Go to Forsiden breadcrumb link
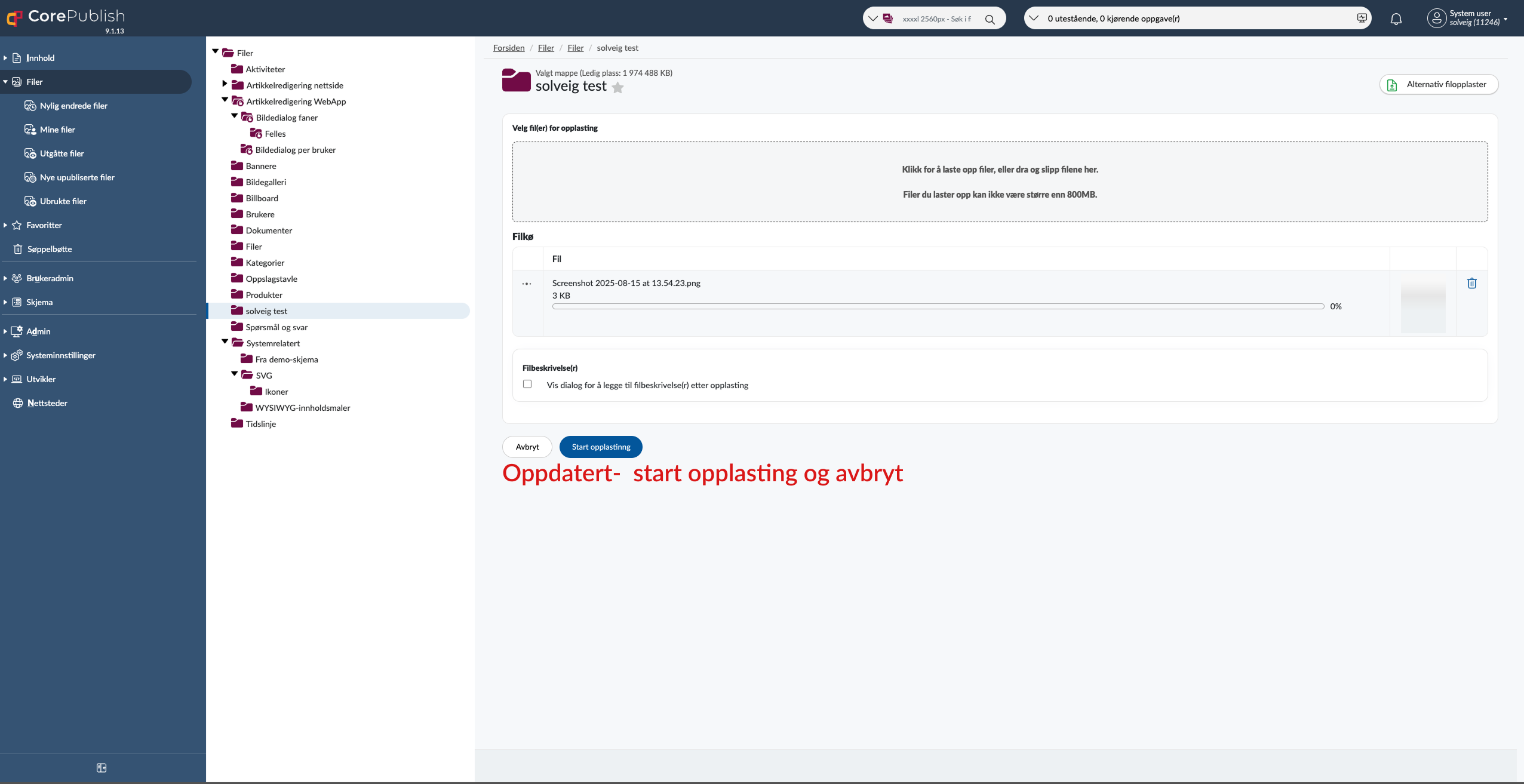 [509, 48]
